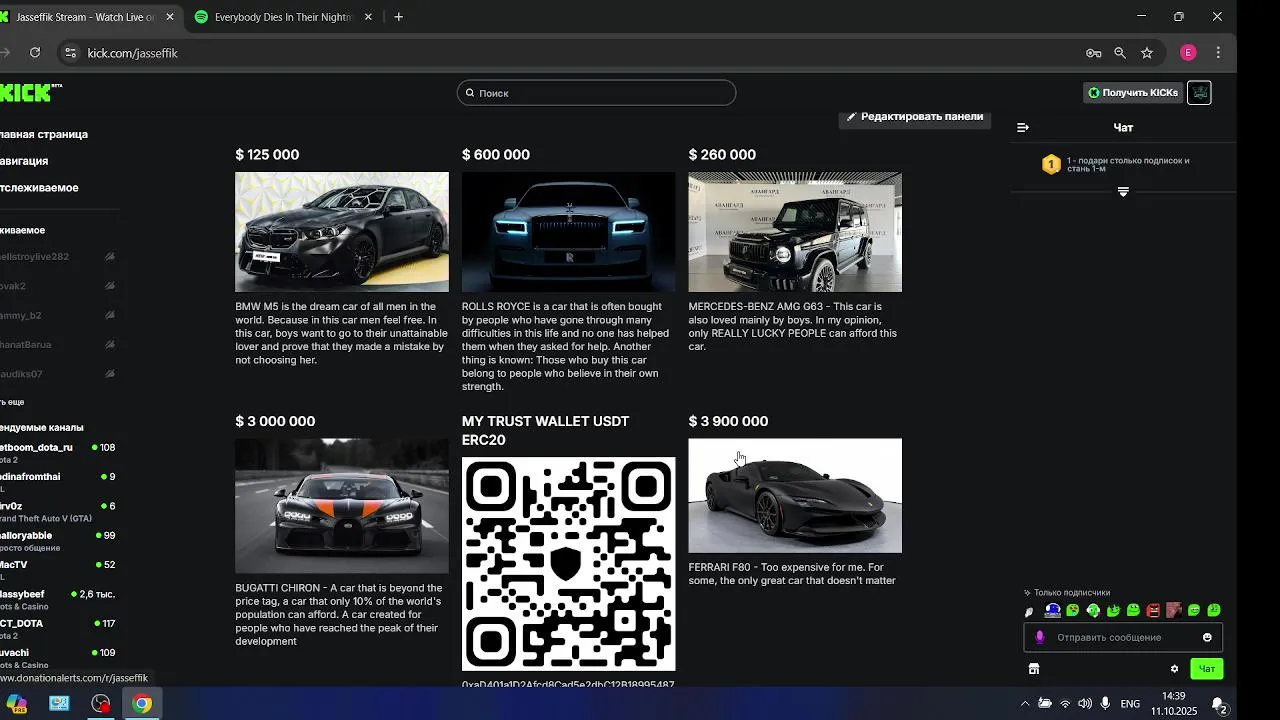Click the muted icon beside ovak2

[x=110, y=286]
